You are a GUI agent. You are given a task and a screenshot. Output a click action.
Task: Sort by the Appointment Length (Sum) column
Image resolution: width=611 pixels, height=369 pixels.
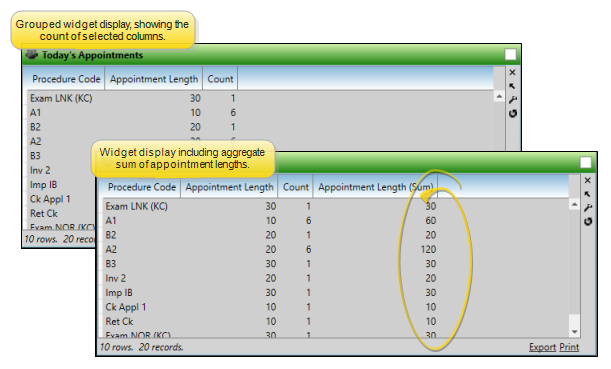coord(376,187)
